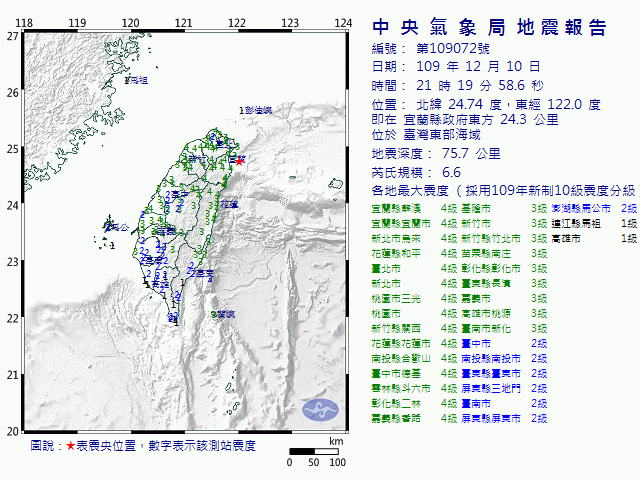The image size is (640, 480).
Task: Select earthquake depth 75.7 公里
Action: pyautogui.click(x=471, y=153)
